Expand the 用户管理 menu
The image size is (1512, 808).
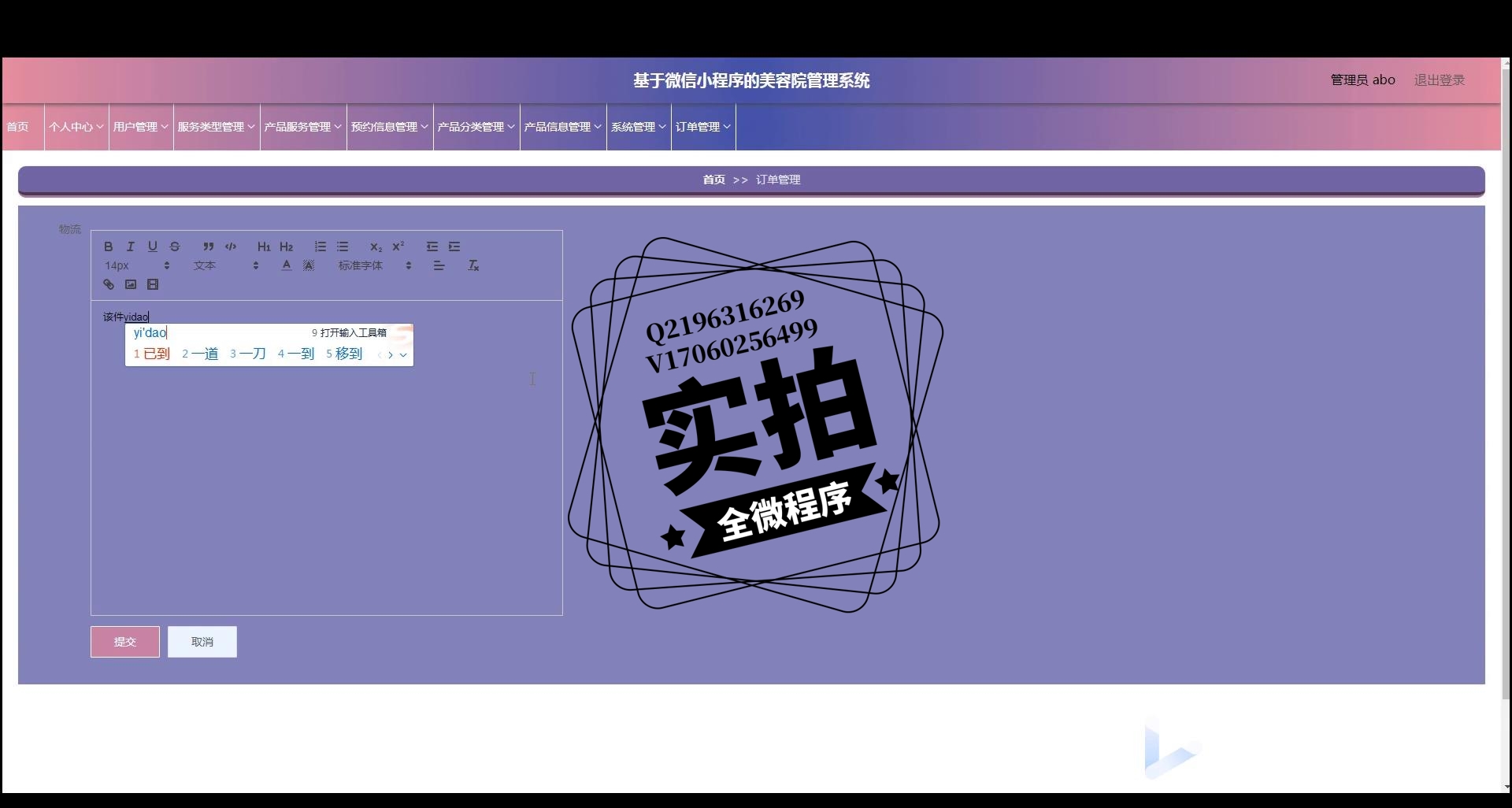click(141, 127)
